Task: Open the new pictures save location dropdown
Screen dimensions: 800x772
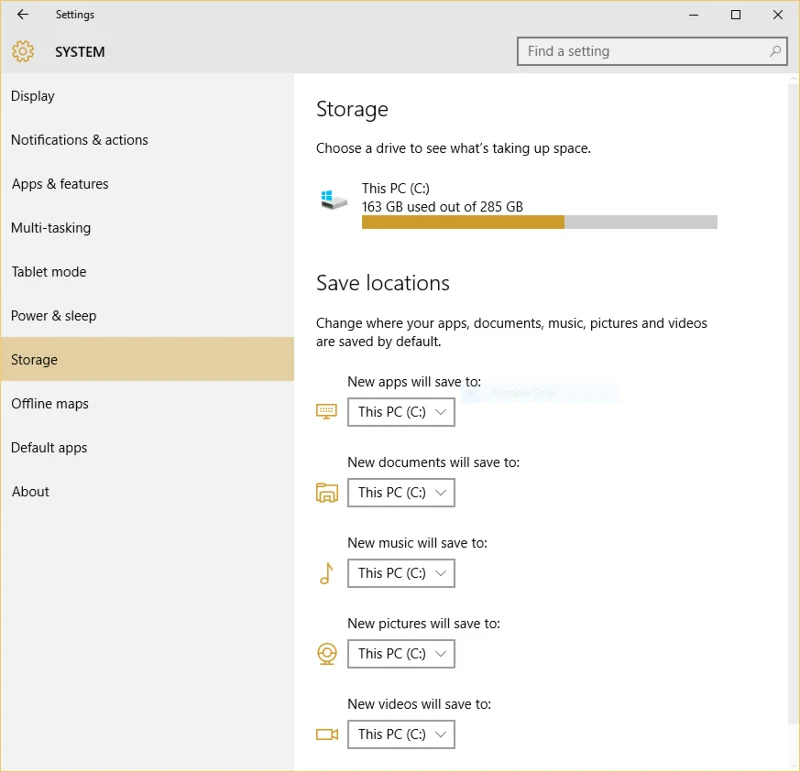Action: tap(401, 654)
